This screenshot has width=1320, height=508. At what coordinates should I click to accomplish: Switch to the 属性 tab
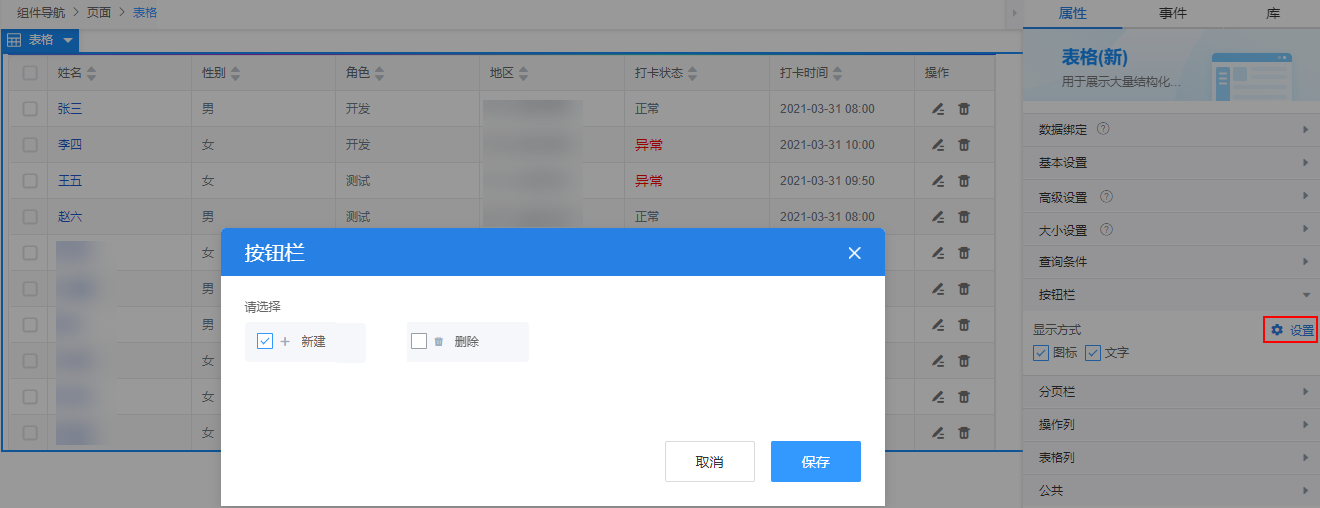[1072, 13]
